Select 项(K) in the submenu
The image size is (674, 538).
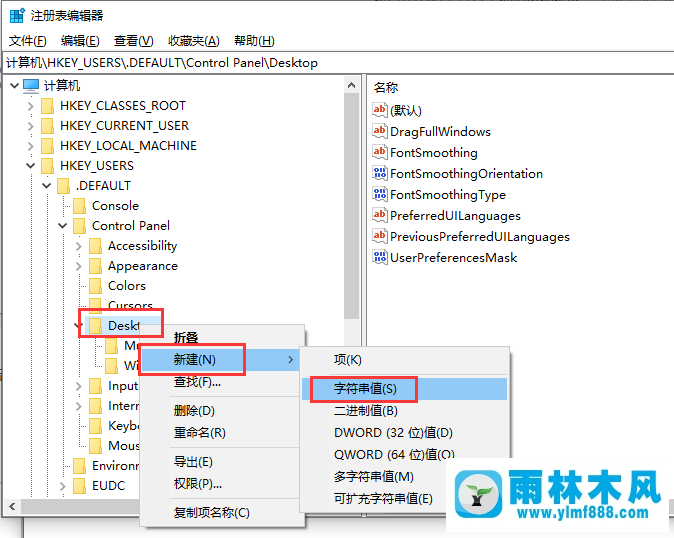(404, 360)
